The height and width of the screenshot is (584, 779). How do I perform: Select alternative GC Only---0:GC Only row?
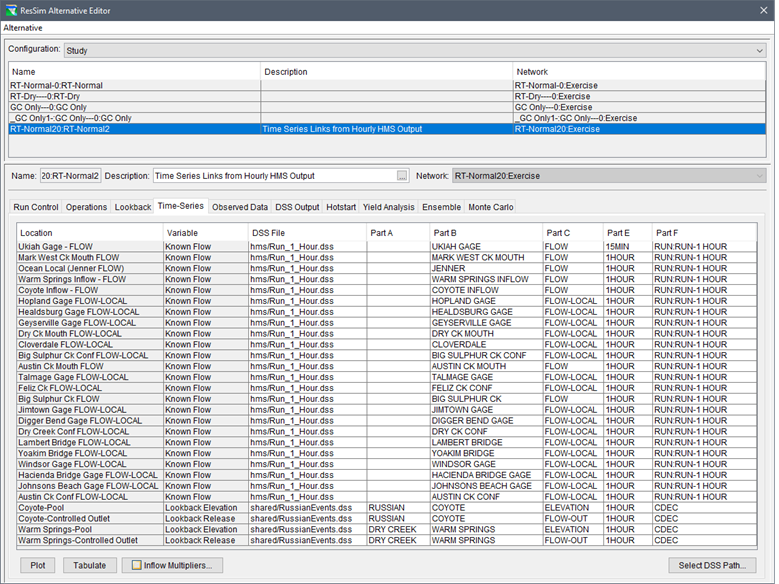(x=387, y=107)
